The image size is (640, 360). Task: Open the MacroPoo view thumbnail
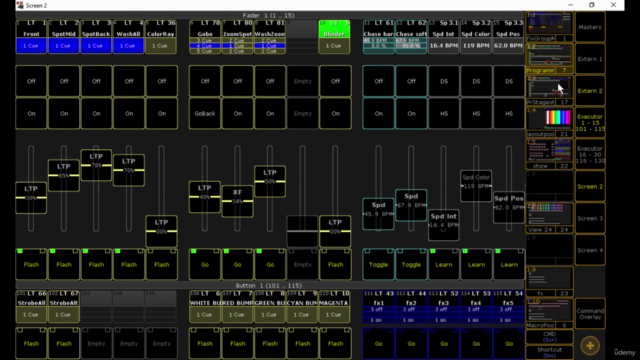click(x=549, y=313)
